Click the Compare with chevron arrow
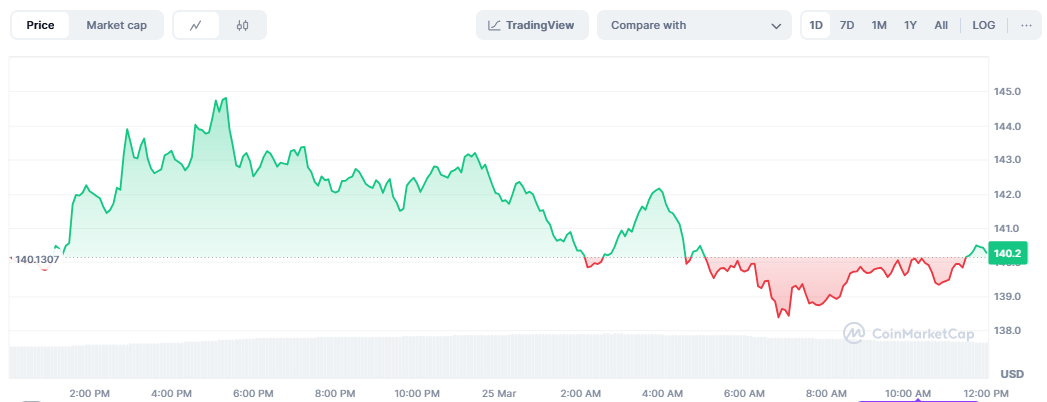The image size is (1047, 402). tap(776, 26)
